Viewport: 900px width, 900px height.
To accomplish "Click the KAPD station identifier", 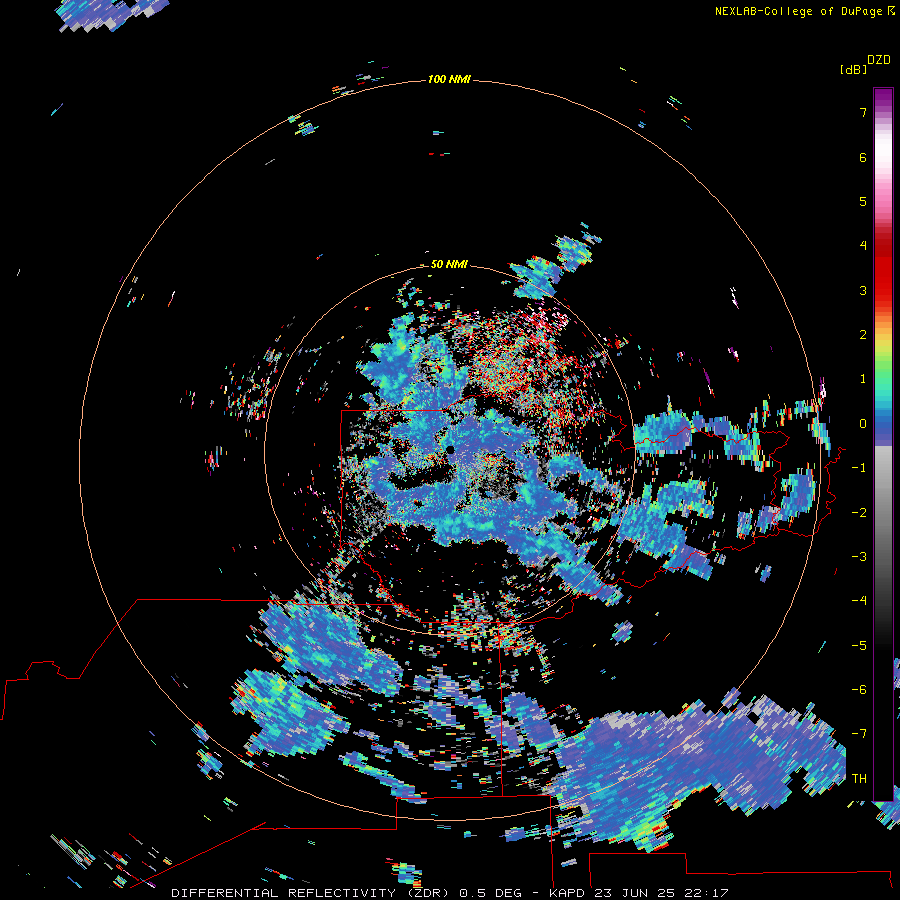I will (567, 893).
